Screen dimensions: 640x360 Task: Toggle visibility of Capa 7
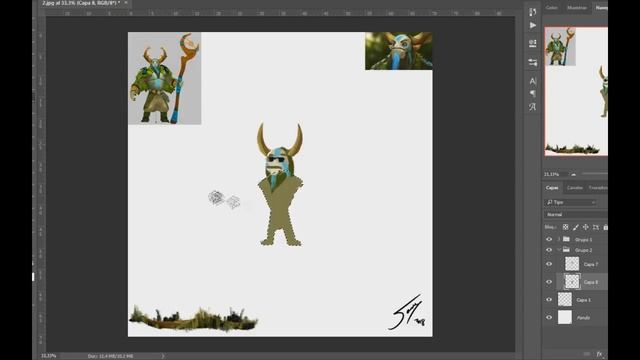point(549,264)
